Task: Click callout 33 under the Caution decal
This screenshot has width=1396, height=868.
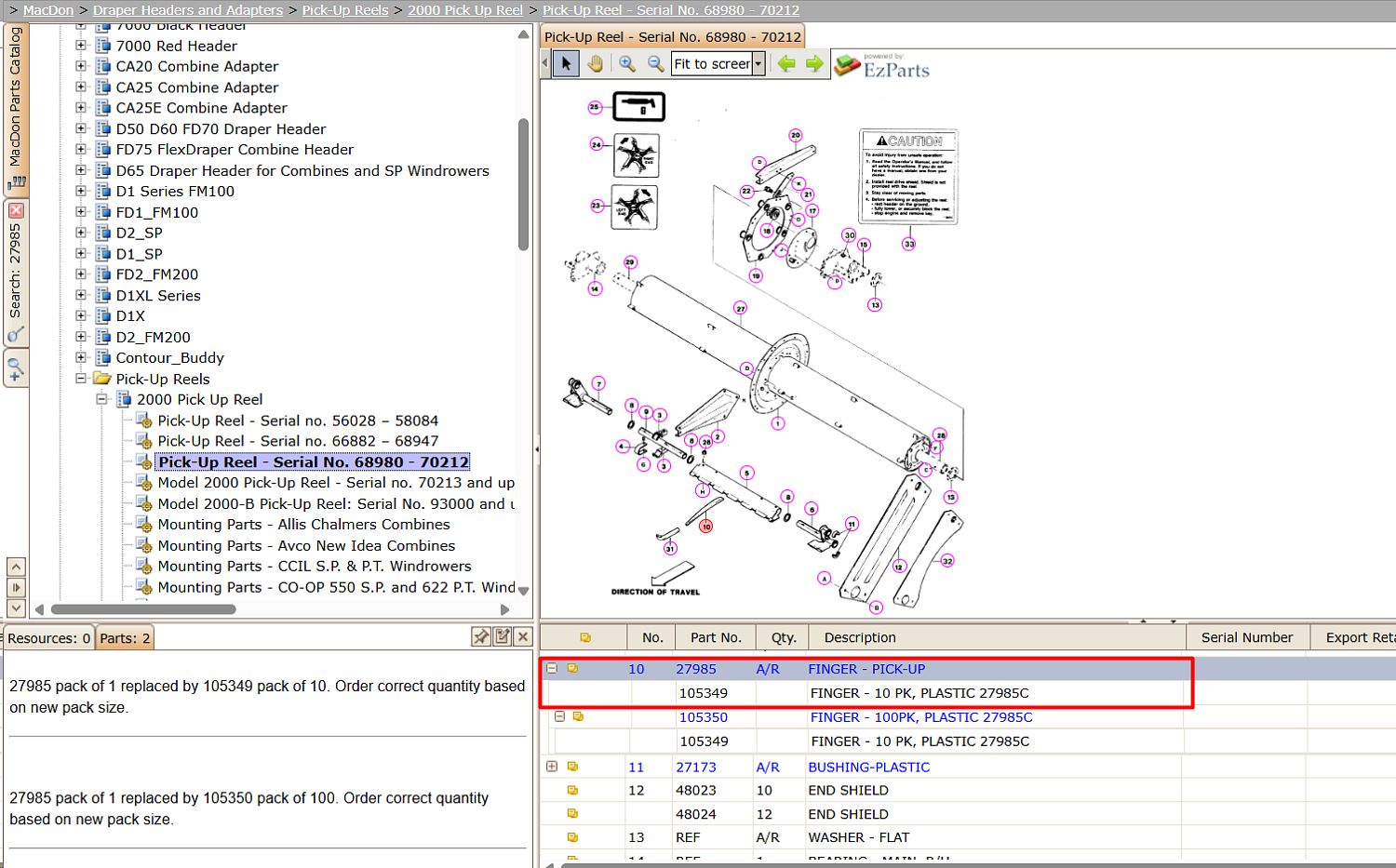Action: click(908, 244)
